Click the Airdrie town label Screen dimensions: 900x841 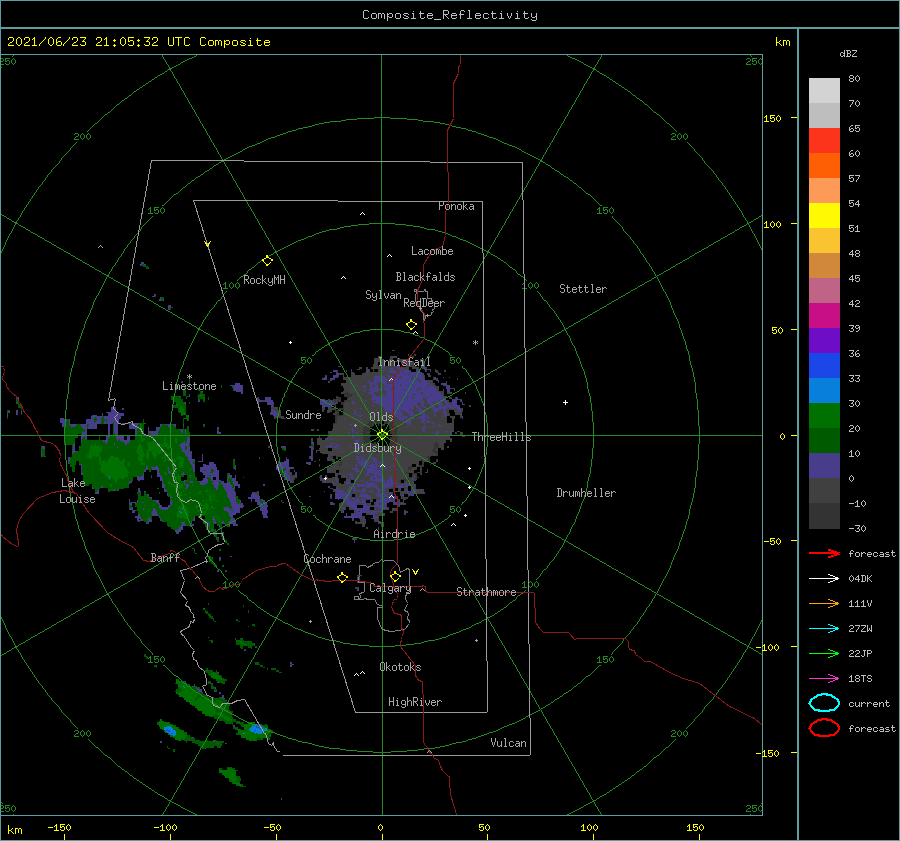click(x=394, y=534)
